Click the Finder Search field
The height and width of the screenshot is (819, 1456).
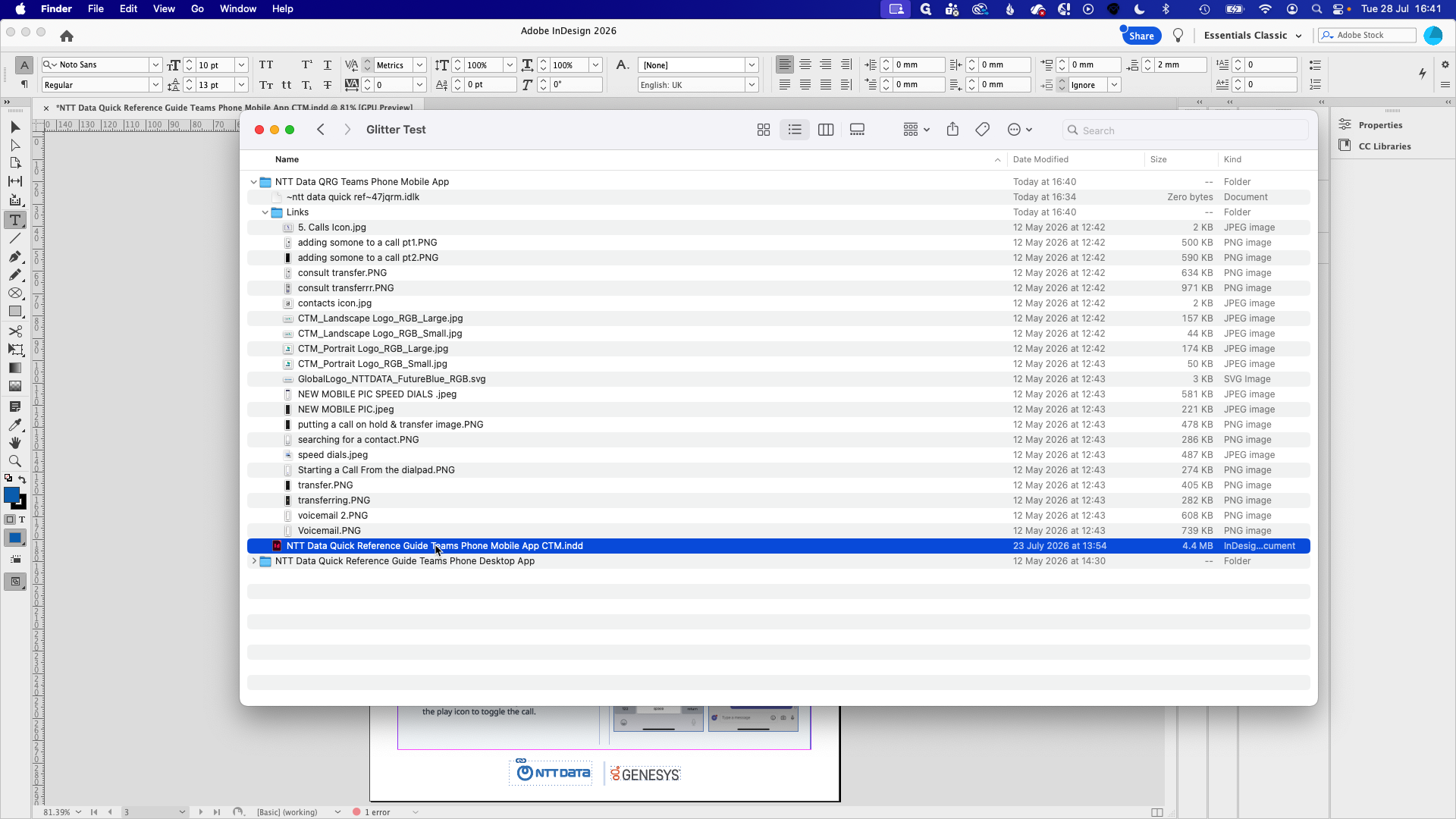1185,130
